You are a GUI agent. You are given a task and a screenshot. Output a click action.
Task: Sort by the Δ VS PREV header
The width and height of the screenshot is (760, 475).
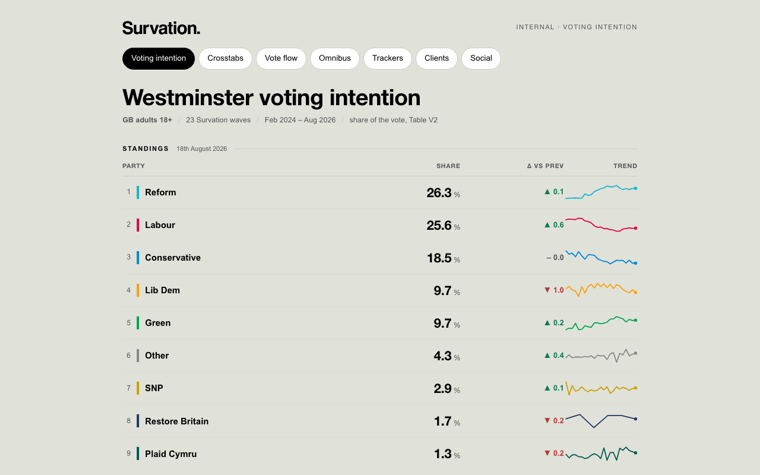click(x=545, y=166)
